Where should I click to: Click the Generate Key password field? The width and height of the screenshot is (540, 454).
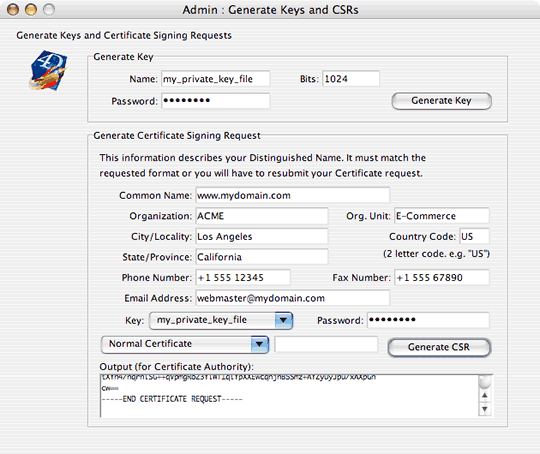pyautogui.click(x=216, y=101)
